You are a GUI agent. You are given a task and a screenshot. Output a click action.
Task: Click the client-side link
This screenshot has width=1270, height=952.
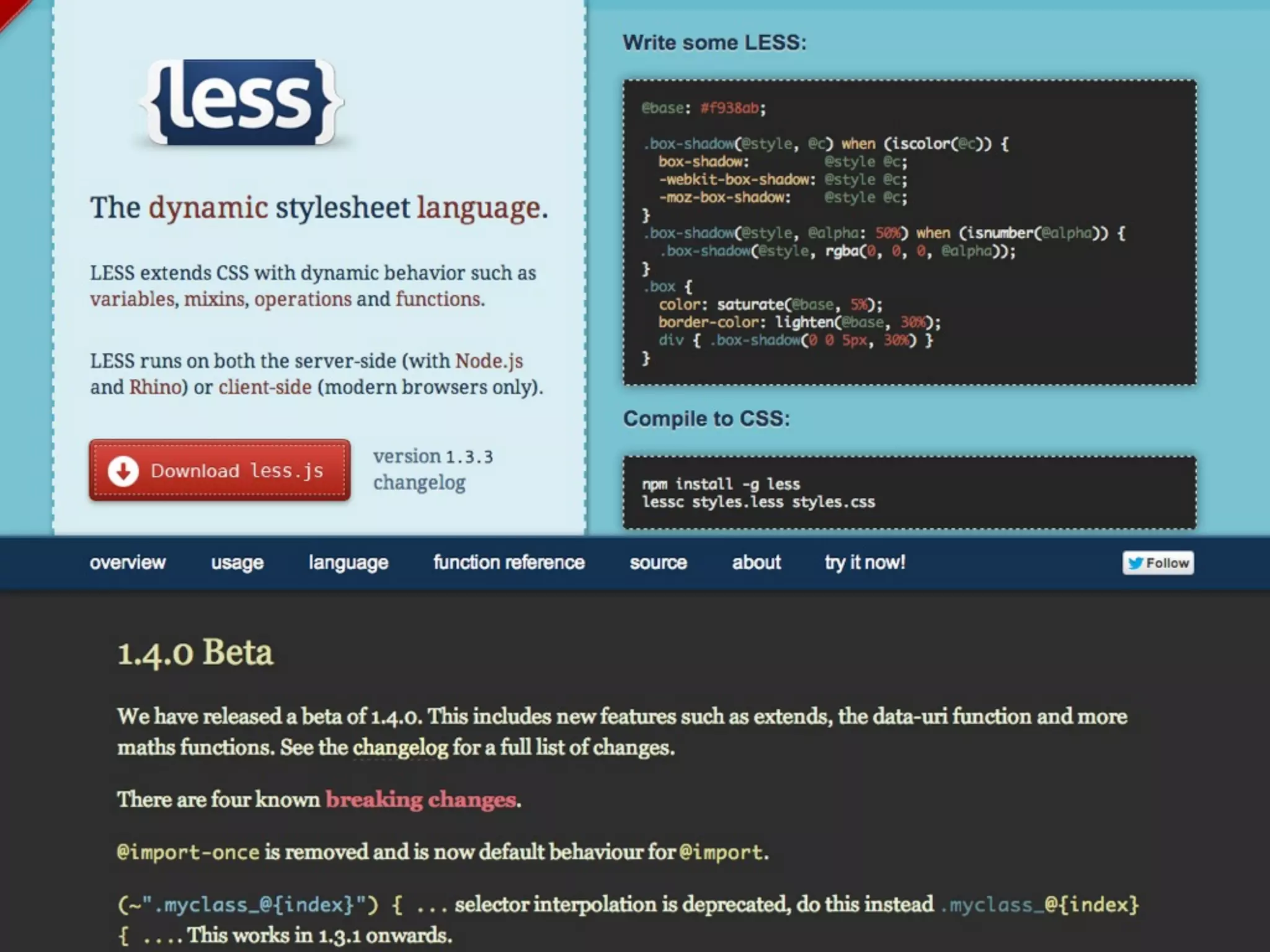[265, 387]
